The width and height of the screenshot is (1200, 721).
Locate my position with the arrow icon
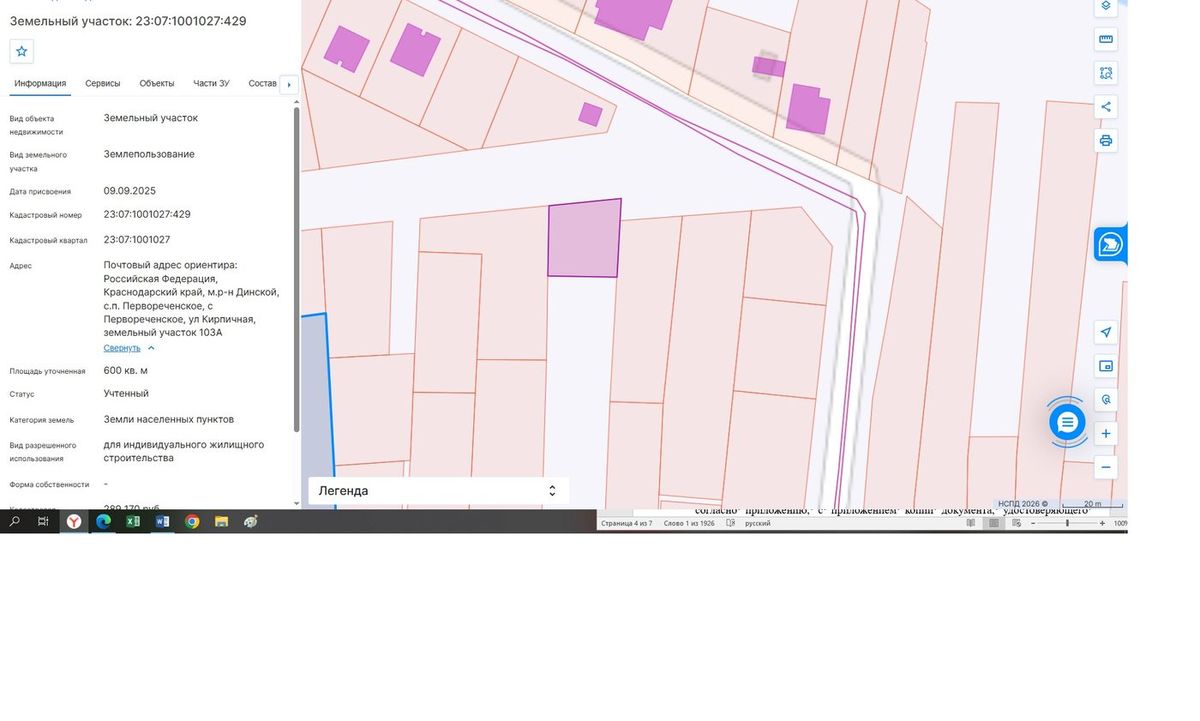pos(1106,332)
